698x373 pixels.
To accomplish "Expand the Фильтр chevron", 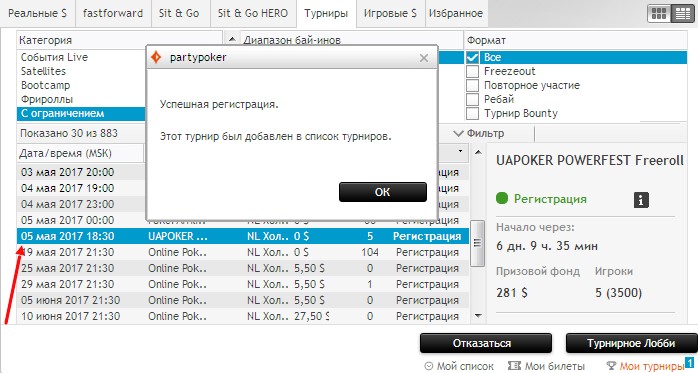I will [x=459, y=133].
